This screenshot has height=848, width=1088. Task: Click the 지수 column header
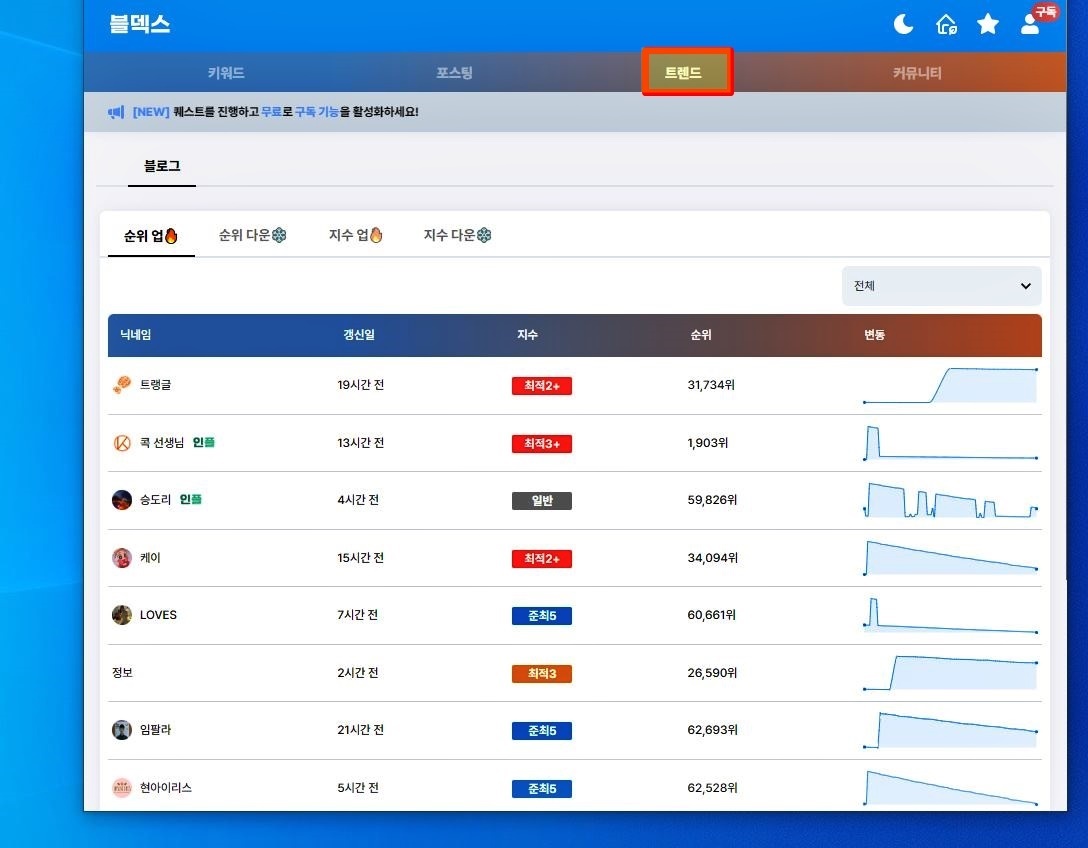coord(527,334)
